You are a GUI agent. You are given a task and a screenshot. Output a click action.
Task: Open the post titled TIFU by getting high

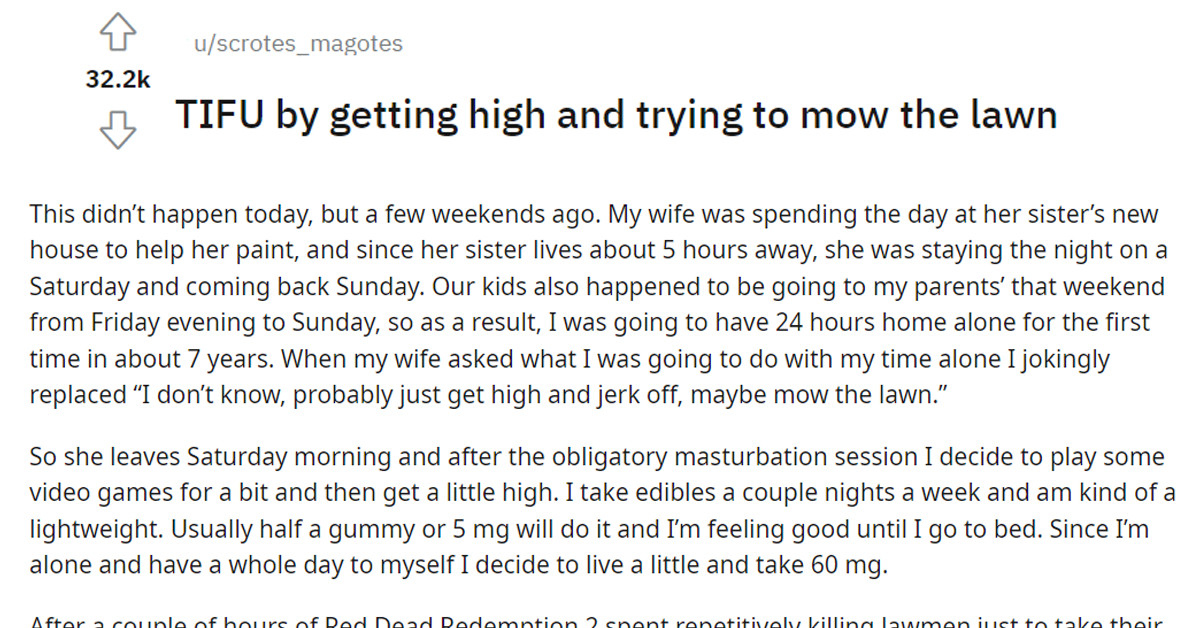point(616,114)
